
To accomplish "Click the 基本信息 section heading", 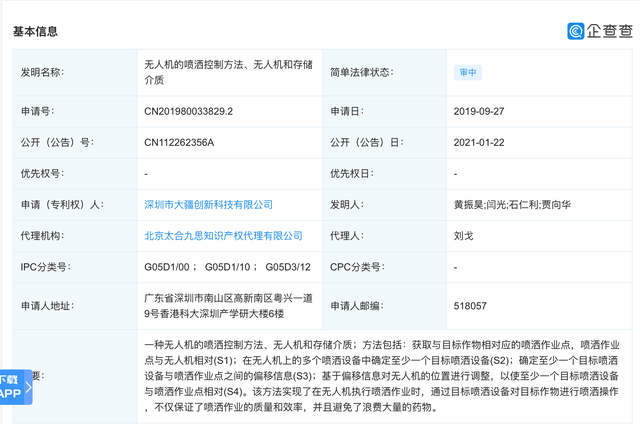I will point(35,31).
